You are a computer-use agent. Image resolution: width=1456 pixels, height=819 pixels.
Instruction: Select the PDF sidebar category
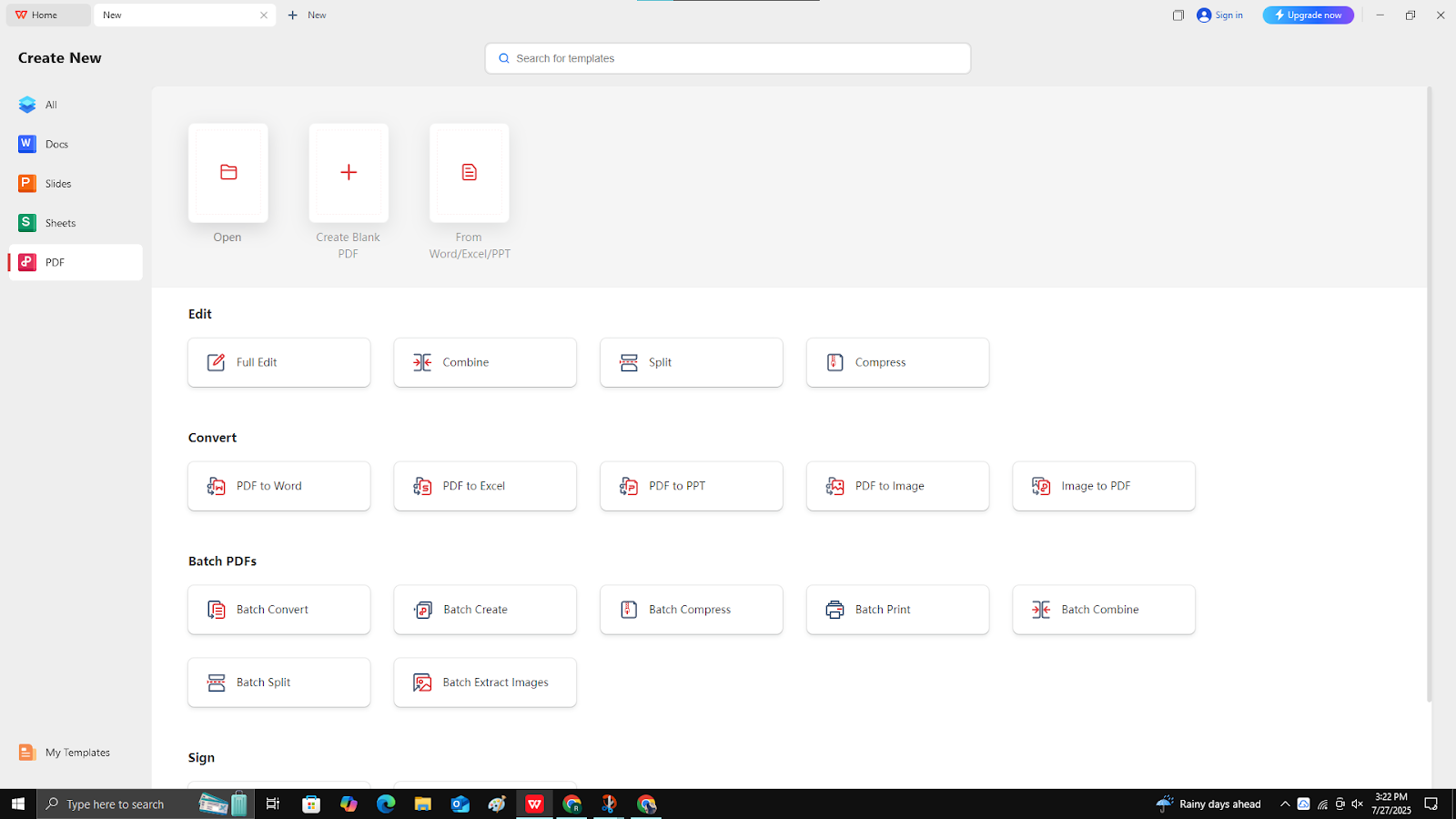(76, 262)
